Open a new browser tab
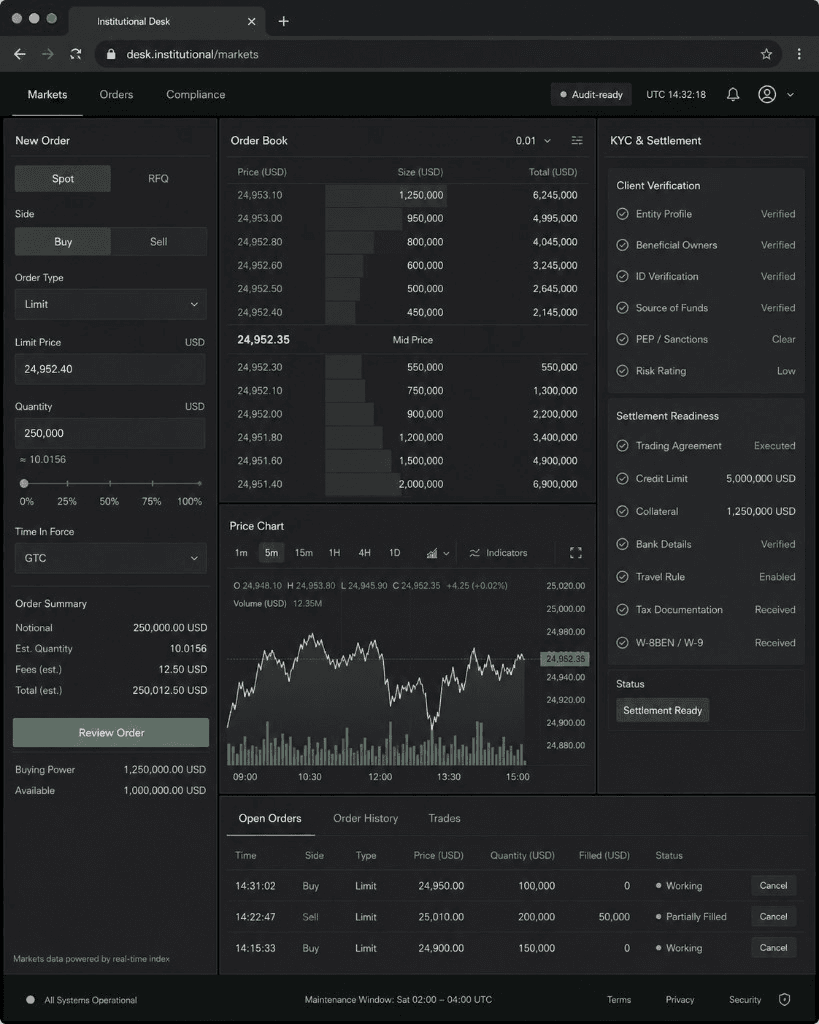Image resolution: width=819 pixels, height=1024 pixels. (283, 21)
